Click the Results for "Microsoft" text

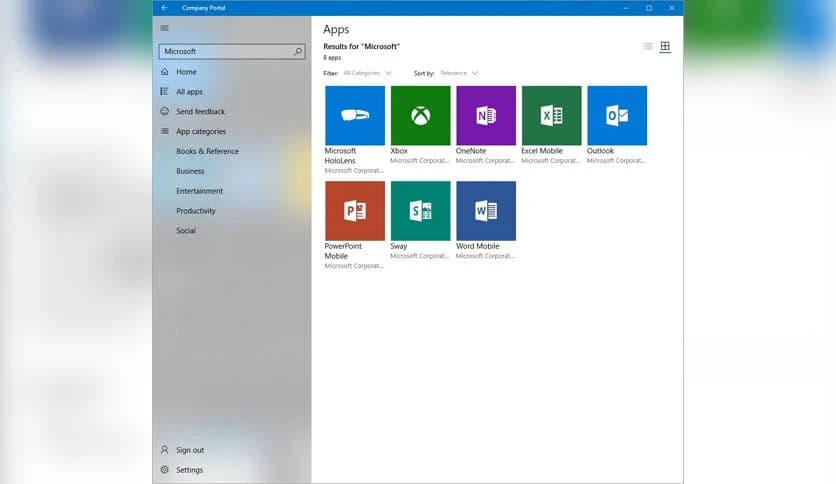pyautogui.click(x=361, y=46)
